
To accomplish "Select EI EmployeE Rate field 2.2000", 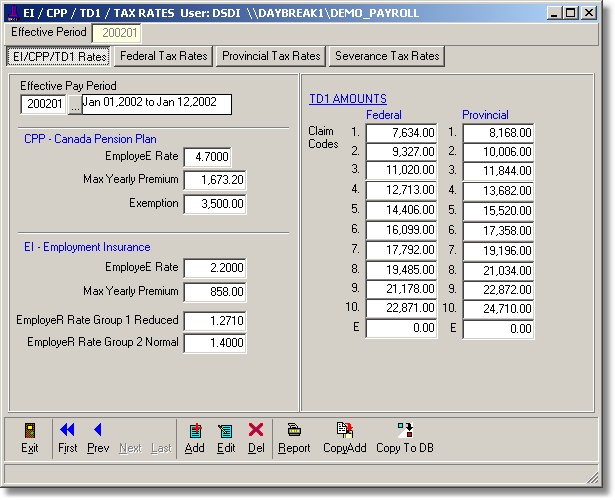I will coord(215,268).
